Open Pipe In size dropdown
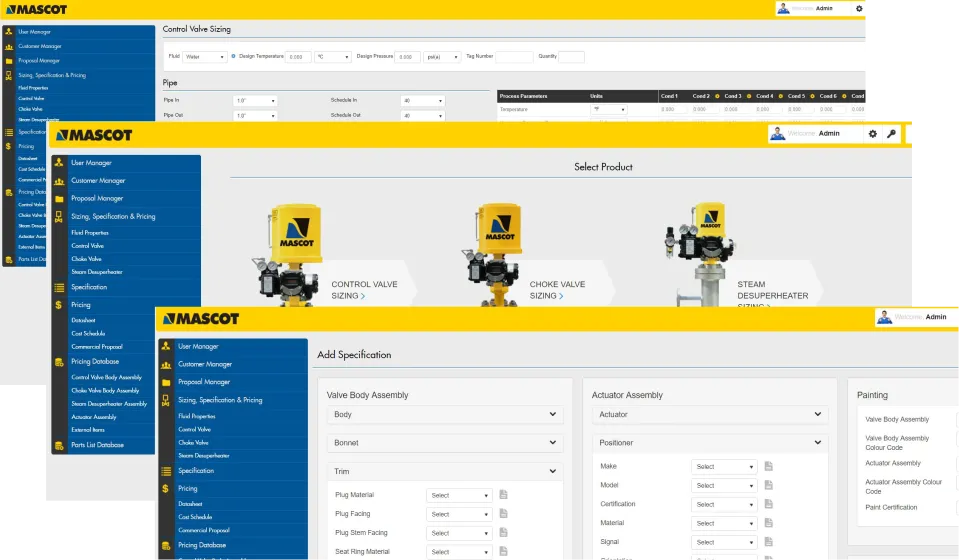The height and width of the screenshot is (560, 959). 255,100
